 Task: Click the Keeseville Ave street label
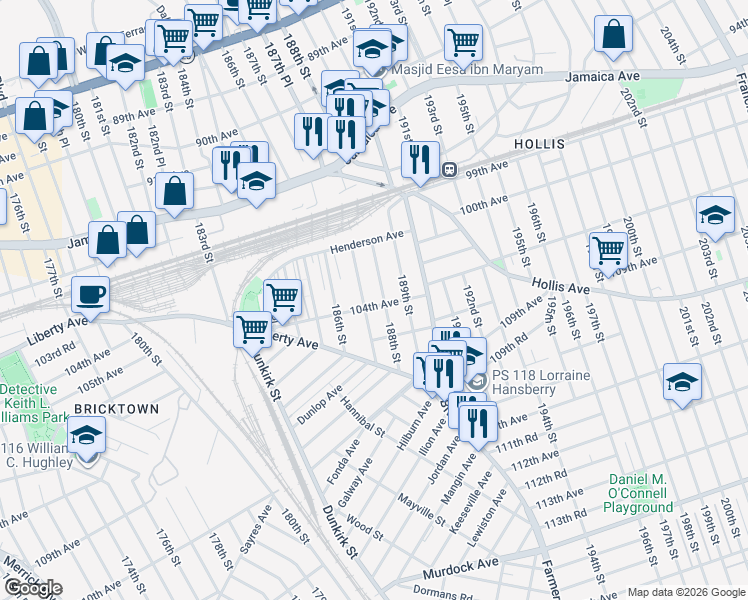(x=470, y=503)
